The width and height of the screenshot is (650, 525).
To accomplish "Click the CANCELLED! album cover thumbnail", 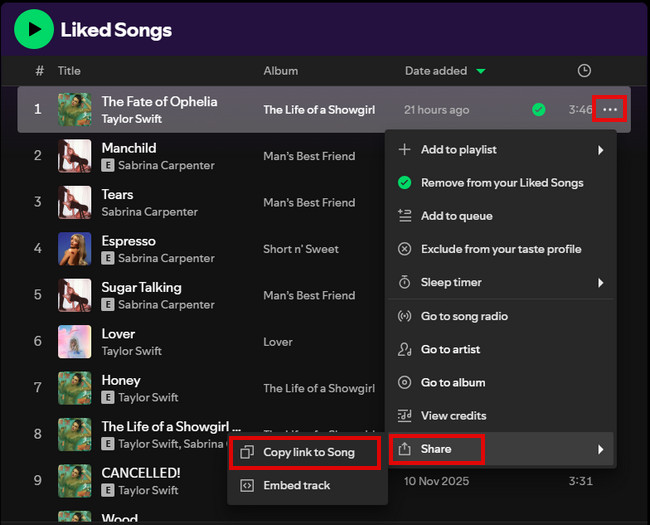I will [75, 481].
